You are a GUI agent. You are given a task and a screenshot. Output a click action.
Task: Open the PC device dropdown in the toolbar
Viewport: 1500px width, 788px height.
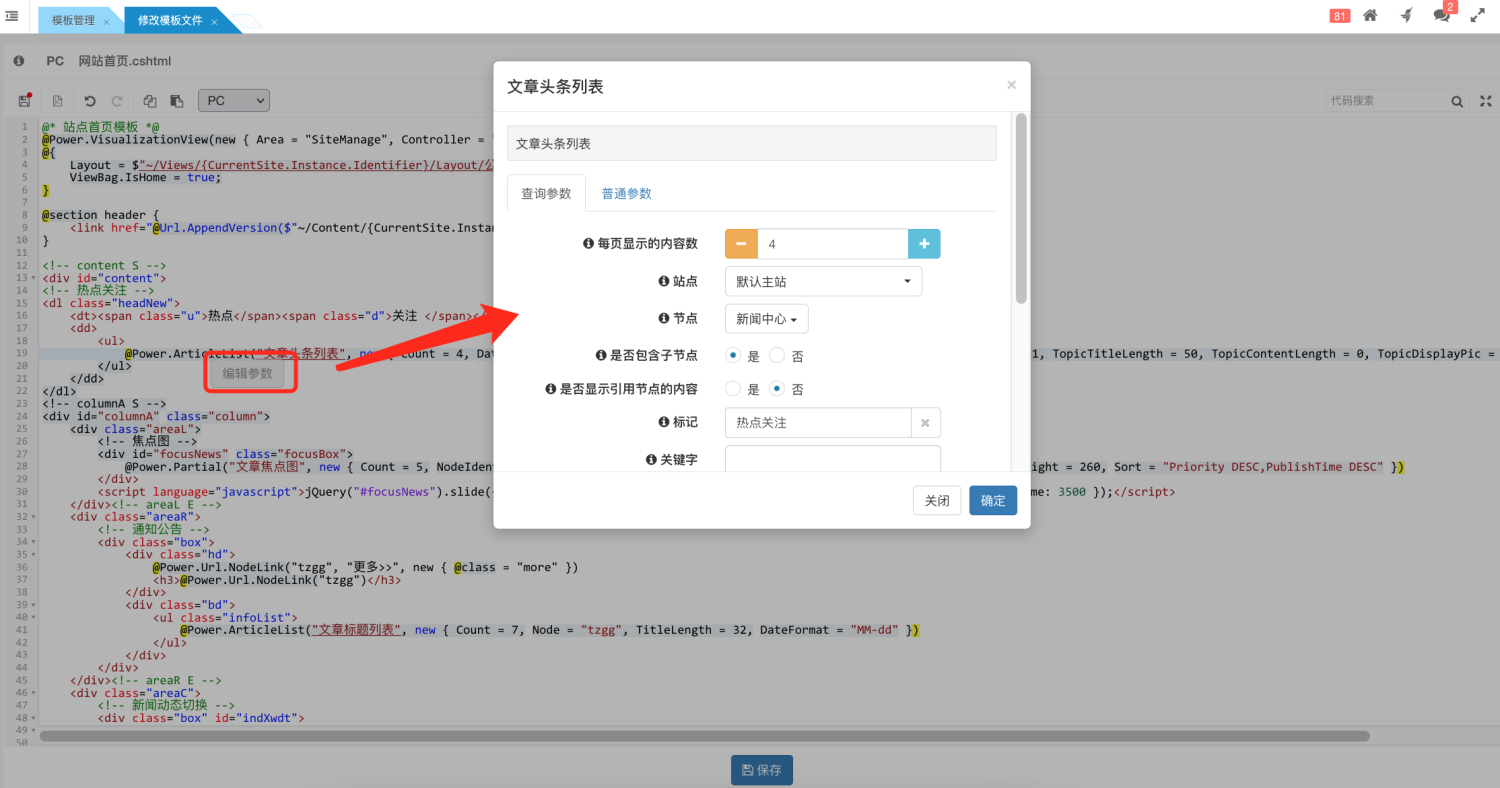click(x=235, y=101)
